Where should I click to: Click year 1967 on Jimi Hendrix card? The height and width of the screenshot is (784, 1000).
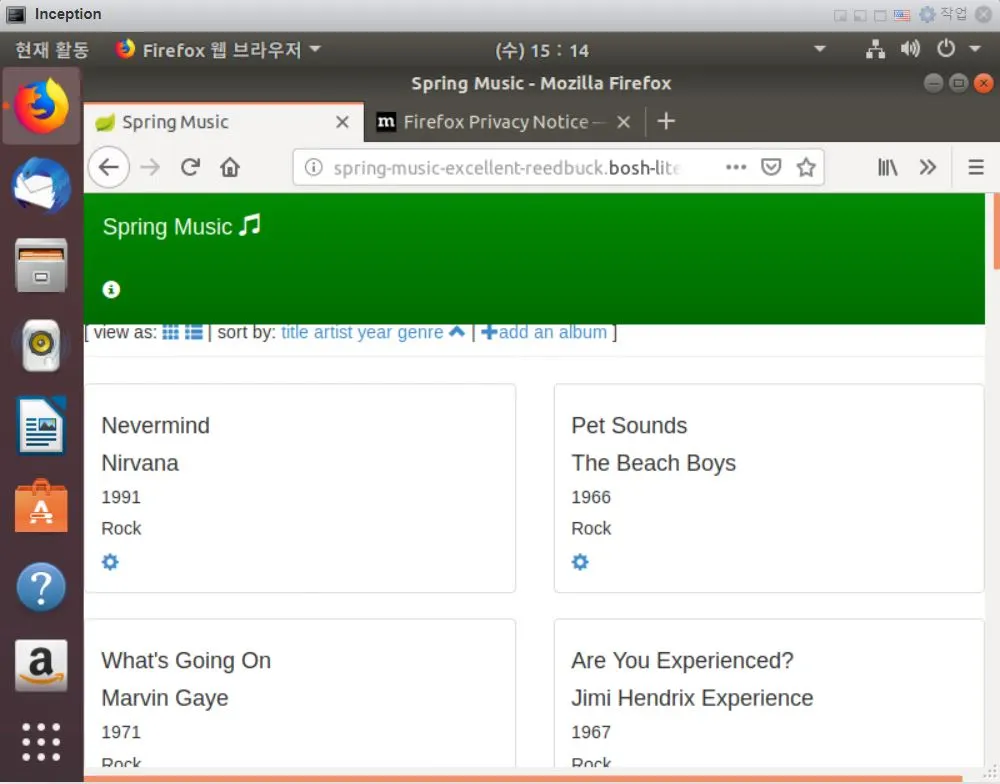[591, 732]
